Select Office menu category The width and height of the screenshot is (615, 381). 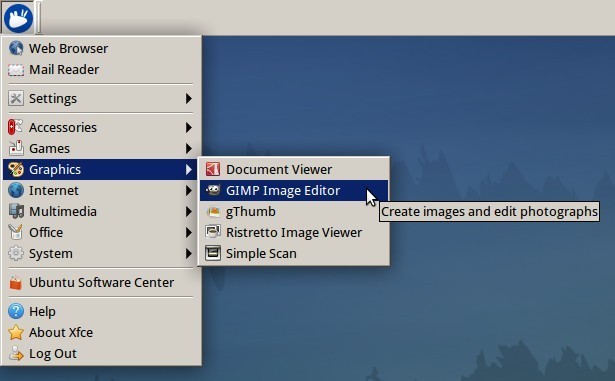coord(101,232)
